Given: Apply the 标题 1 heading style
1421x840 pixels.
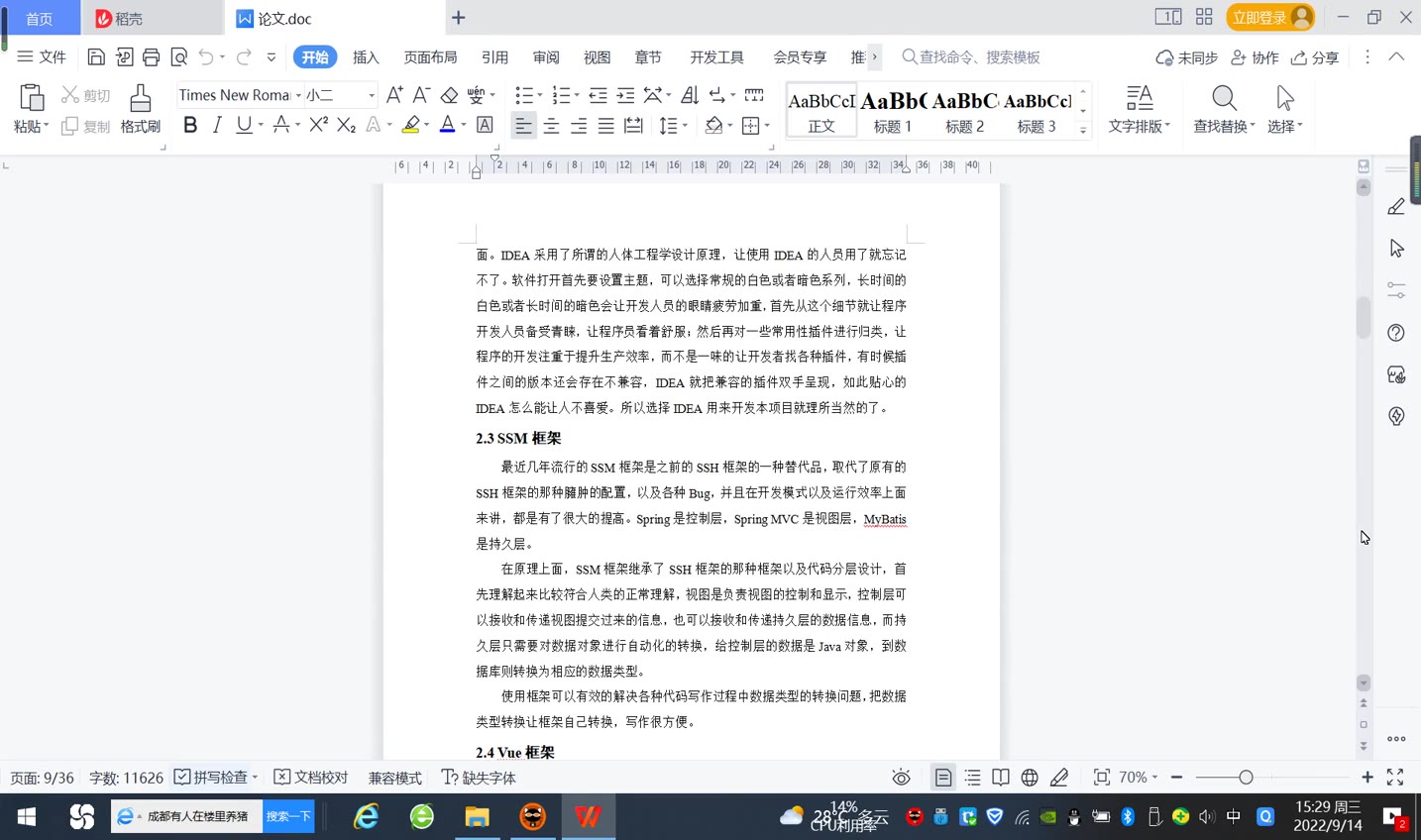Looking at the screenshot, I should [893, 110].
